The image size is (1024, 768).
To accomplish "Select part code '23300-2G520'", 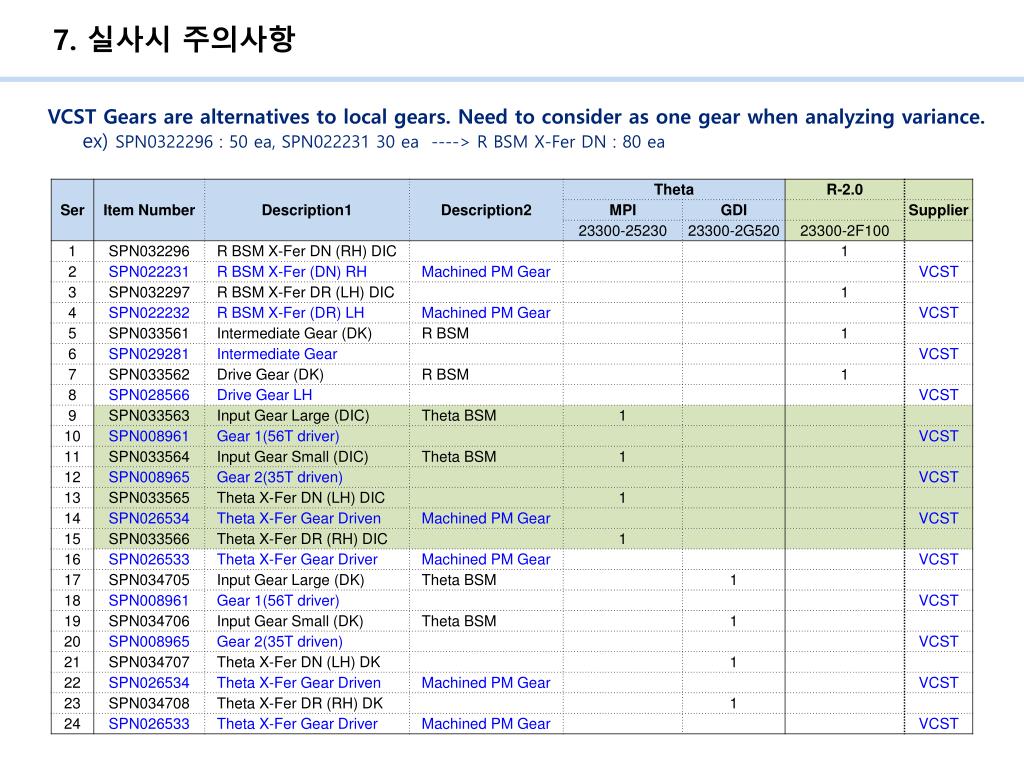I will coord(733,231).
